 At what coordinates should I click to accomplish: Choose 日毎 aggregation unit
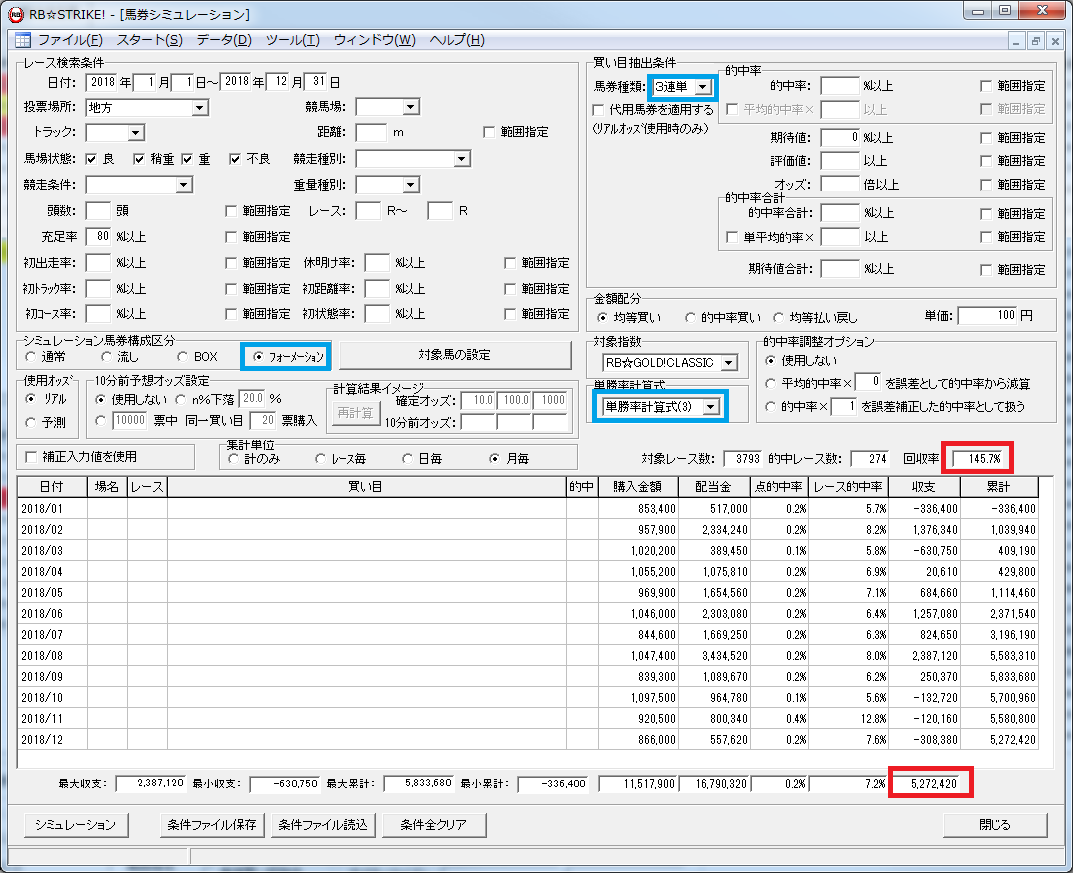tap(407, 458)
